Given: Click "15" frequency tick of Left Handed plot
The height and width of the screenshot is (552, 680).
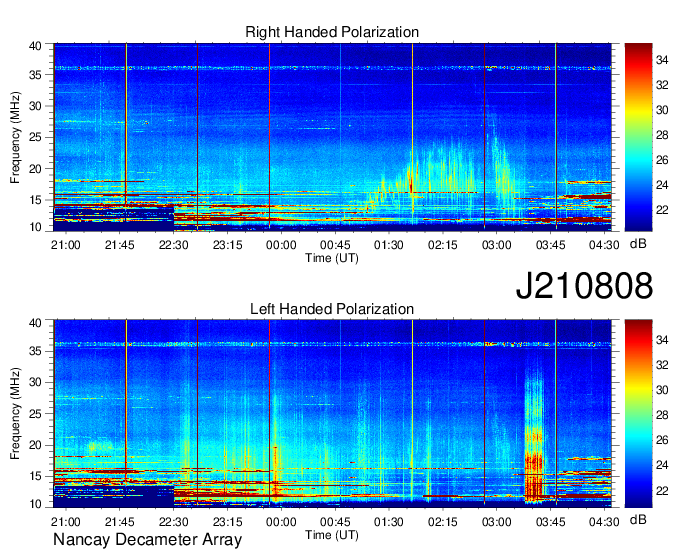Looking at the screenshot, I should pos(35,476).
